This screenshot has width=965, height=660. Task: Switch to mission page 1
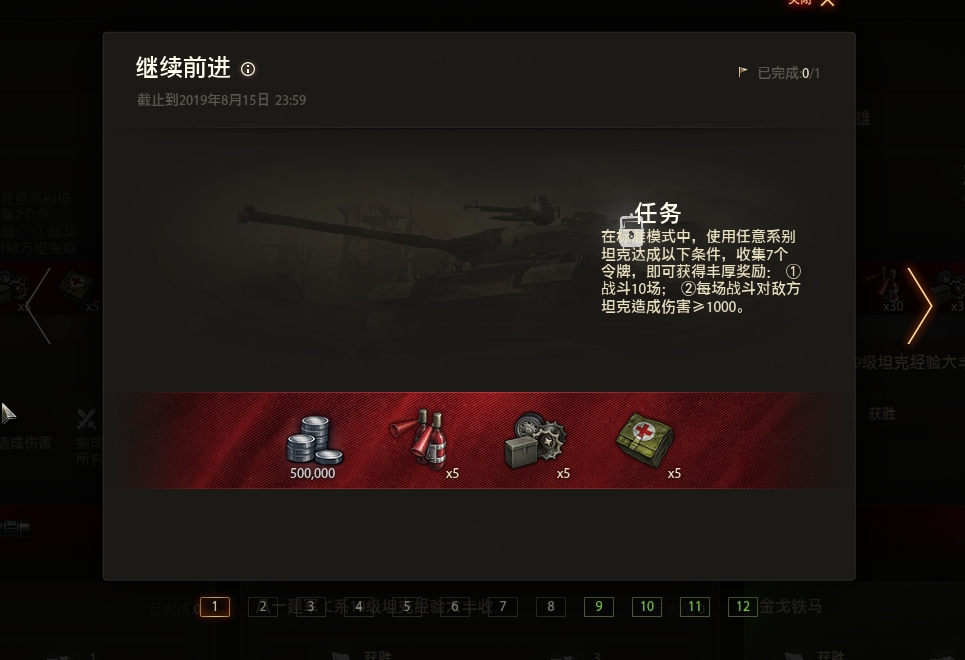click(215, 606)
